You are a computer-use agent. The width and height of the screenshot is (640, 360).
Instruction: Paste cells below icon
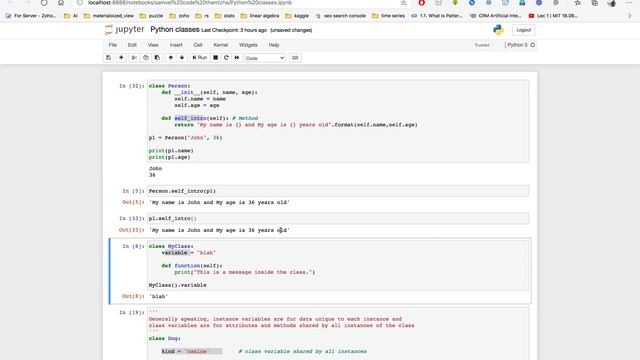[157, 58]
